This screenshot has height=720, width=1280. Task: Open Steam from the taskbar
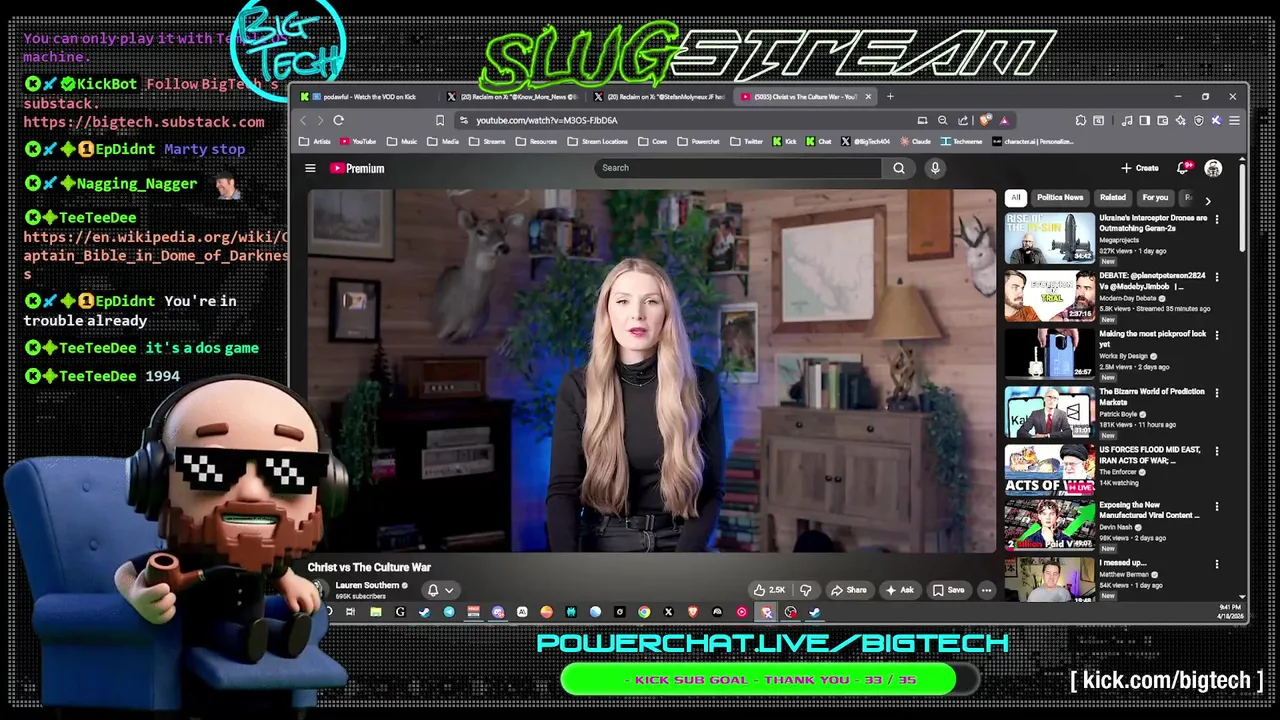coord(424,612)
